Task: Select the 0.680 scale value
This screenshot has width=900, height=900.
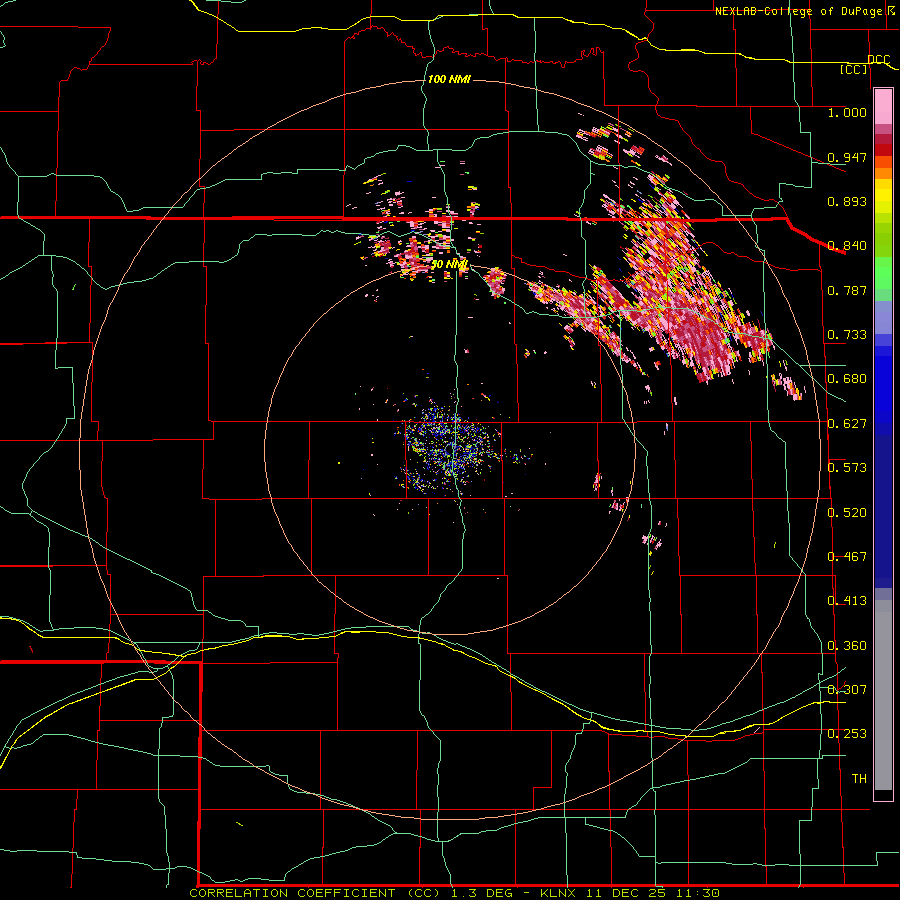Action: (847, 379)
